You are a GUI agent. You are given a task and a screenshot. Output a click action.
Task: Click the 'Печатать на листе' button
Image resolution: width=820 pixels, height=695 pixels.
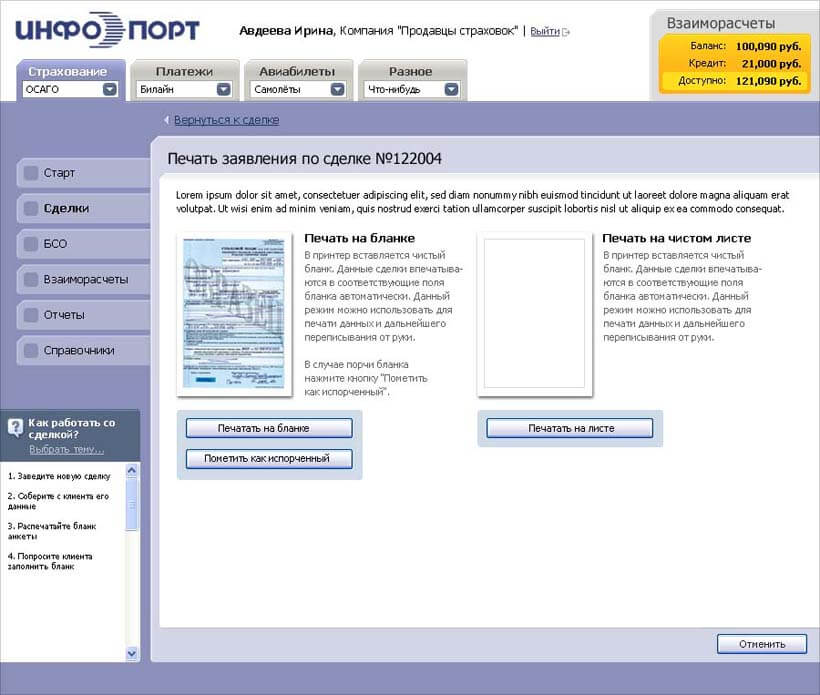click(x=570, y=428)
